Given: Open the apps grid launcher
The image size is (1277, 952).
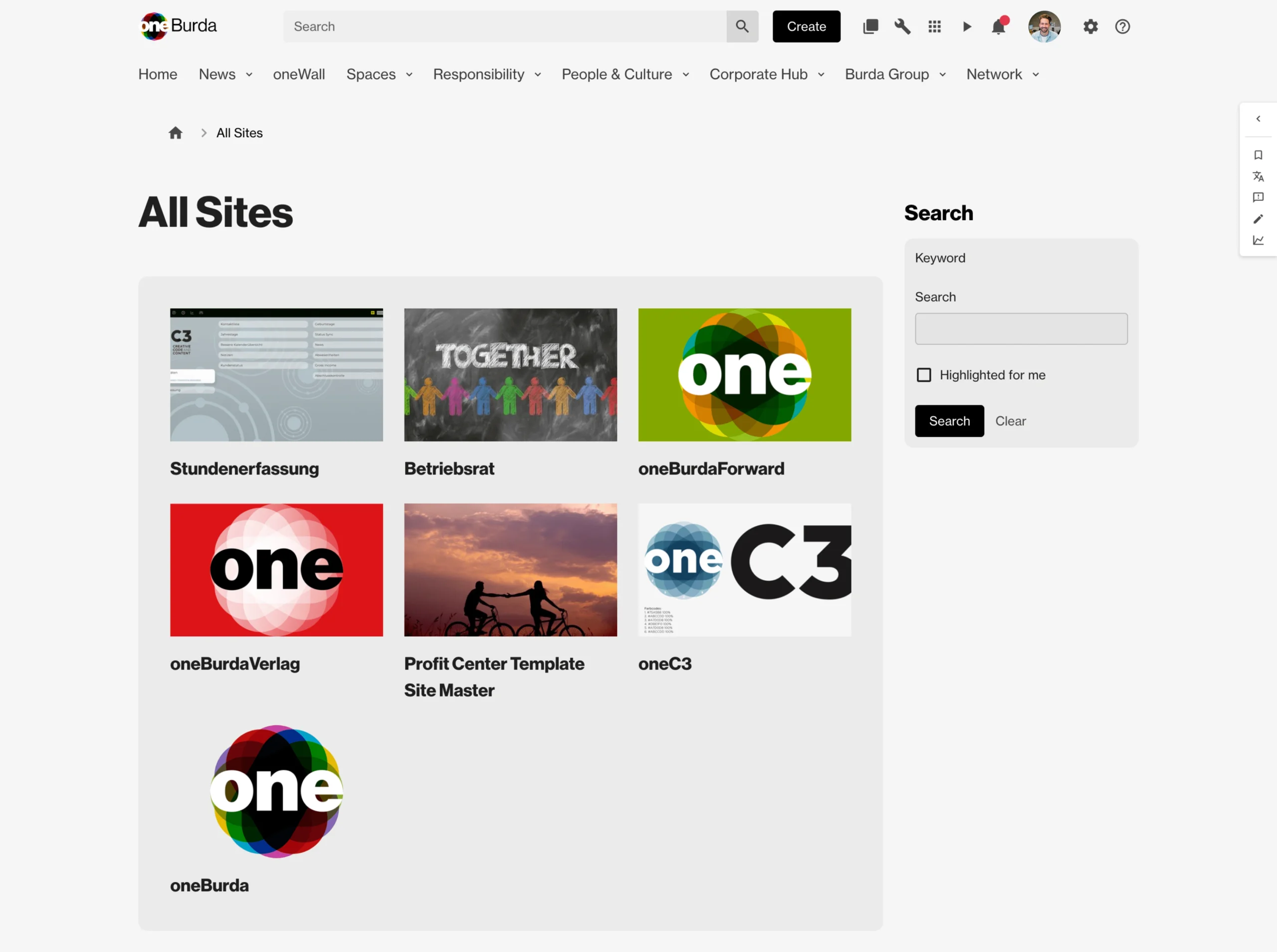Looking at the screenshot, I should [x=935, y=26].
